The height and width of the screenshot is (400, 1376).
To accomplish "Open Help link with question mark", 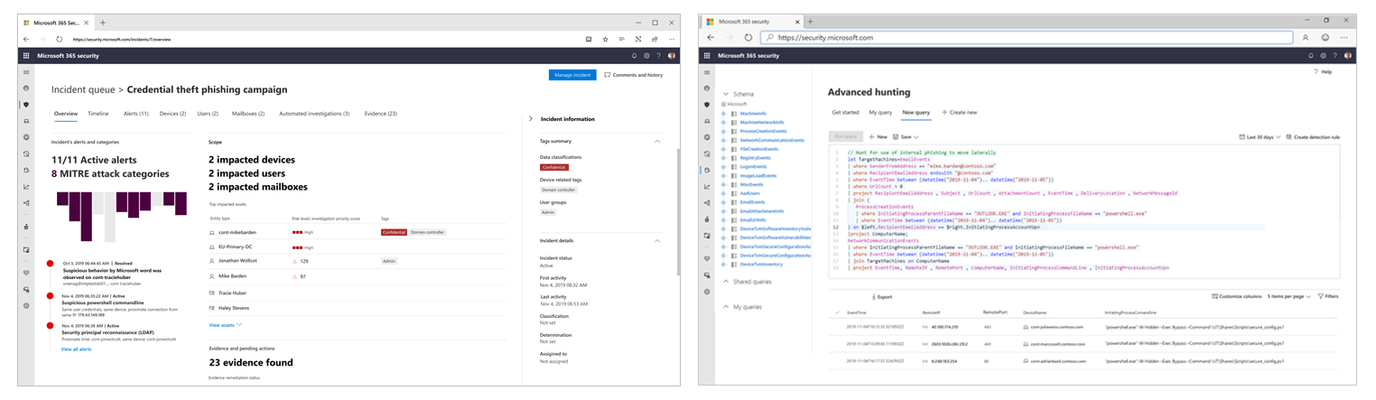I will pos(1321,72).
